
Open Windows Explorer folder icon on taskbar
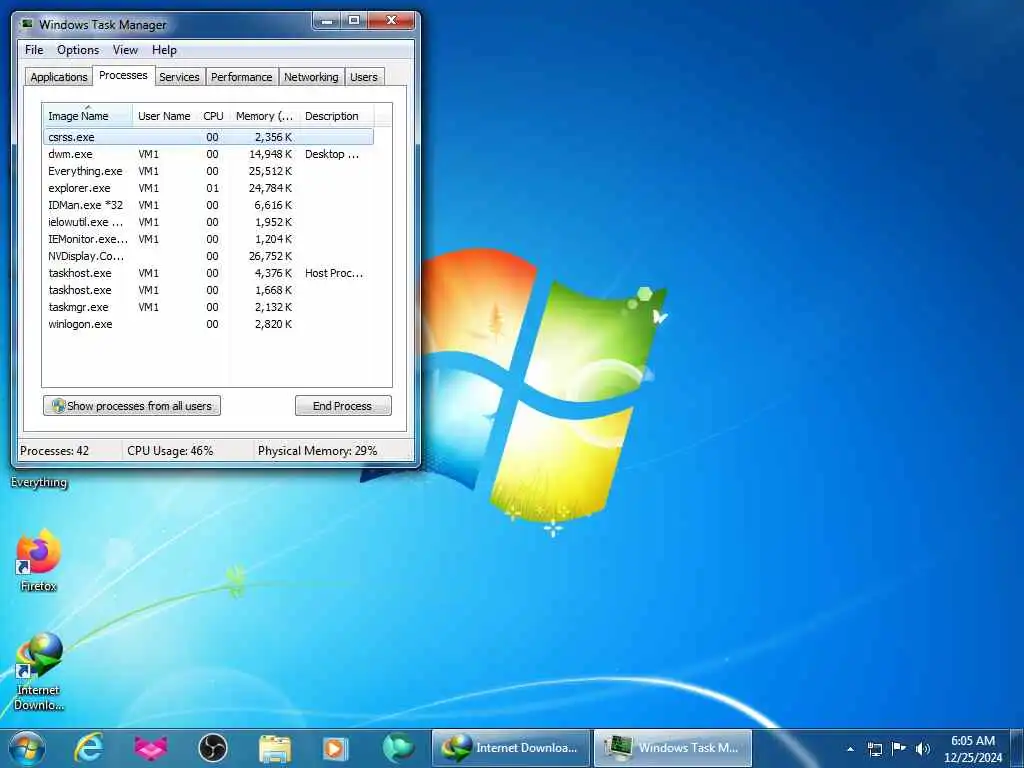[275, 748]
